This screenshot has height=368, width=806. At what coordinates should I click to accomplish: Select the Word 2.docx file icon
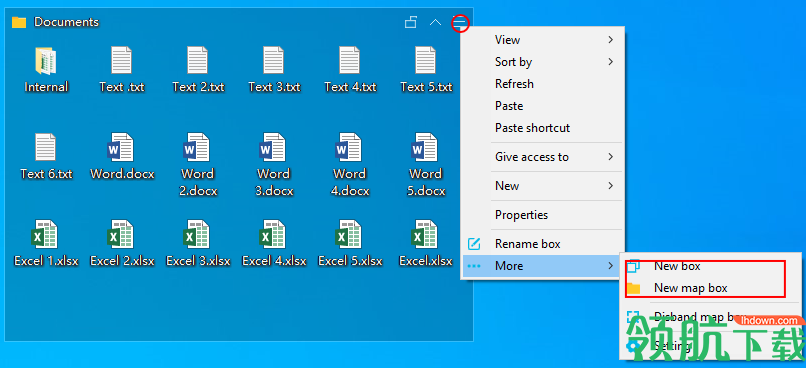pos(197,147)
